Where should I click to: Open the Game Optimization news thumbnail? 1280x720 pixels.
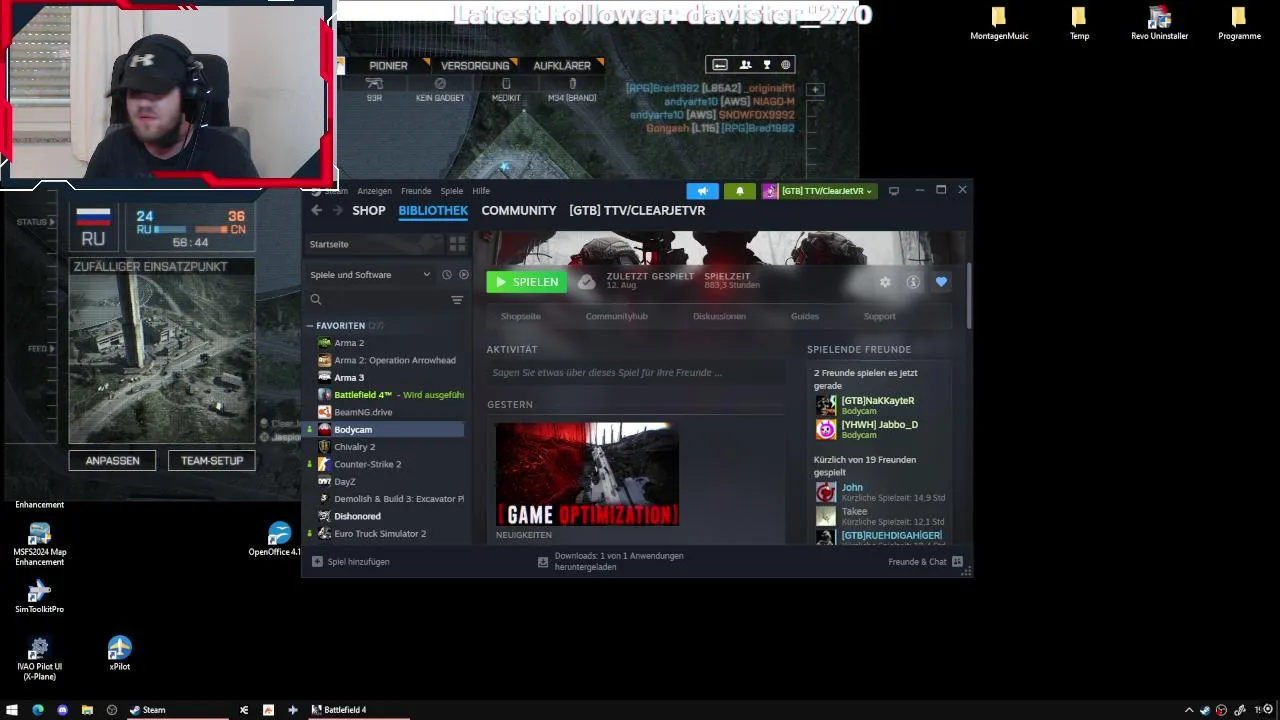pos(587,474)
